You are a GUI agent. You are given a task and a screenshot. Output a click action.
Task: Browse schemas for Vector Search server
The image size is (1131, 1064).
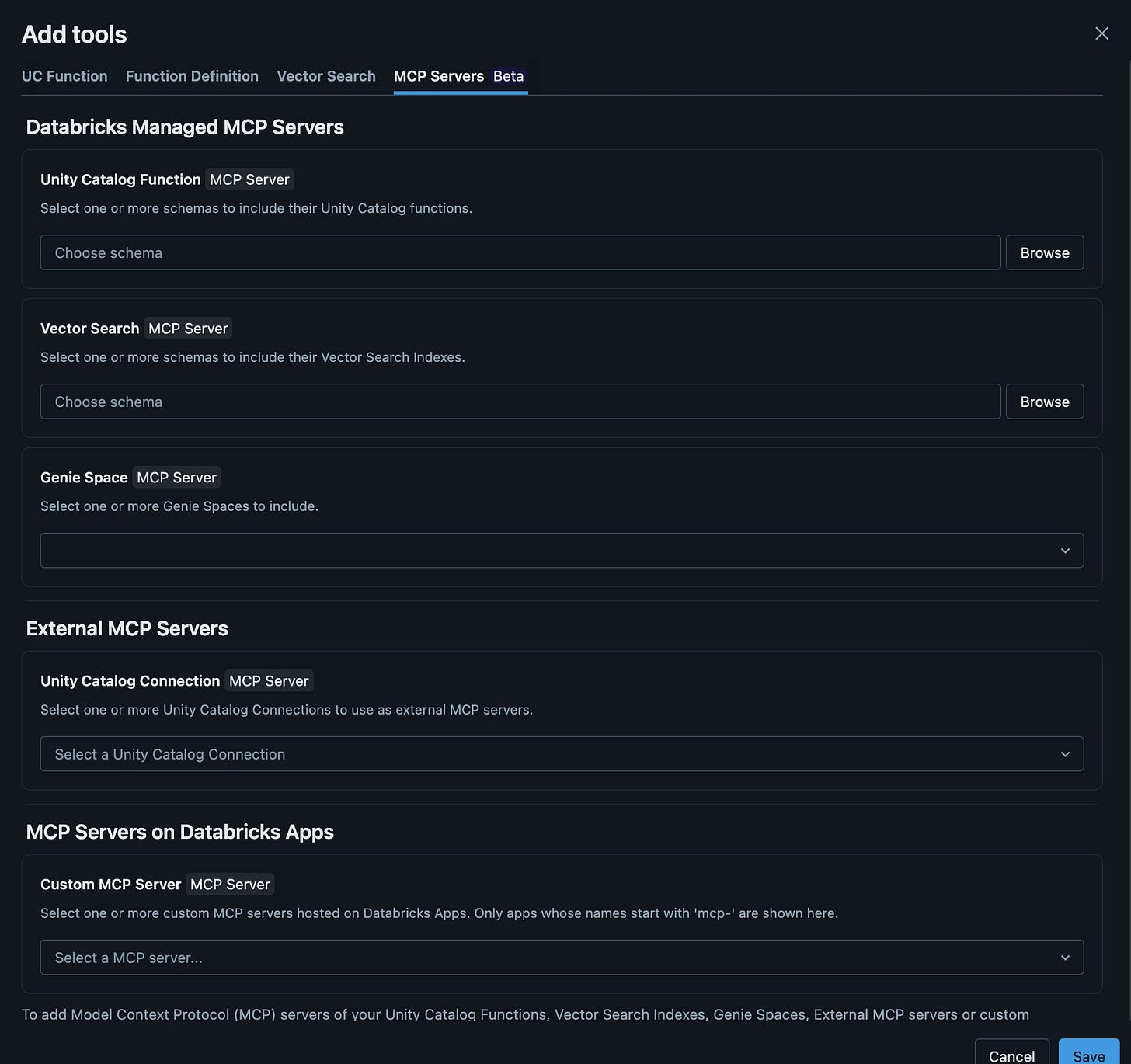pyautogui.click(x=1045, y=402)
